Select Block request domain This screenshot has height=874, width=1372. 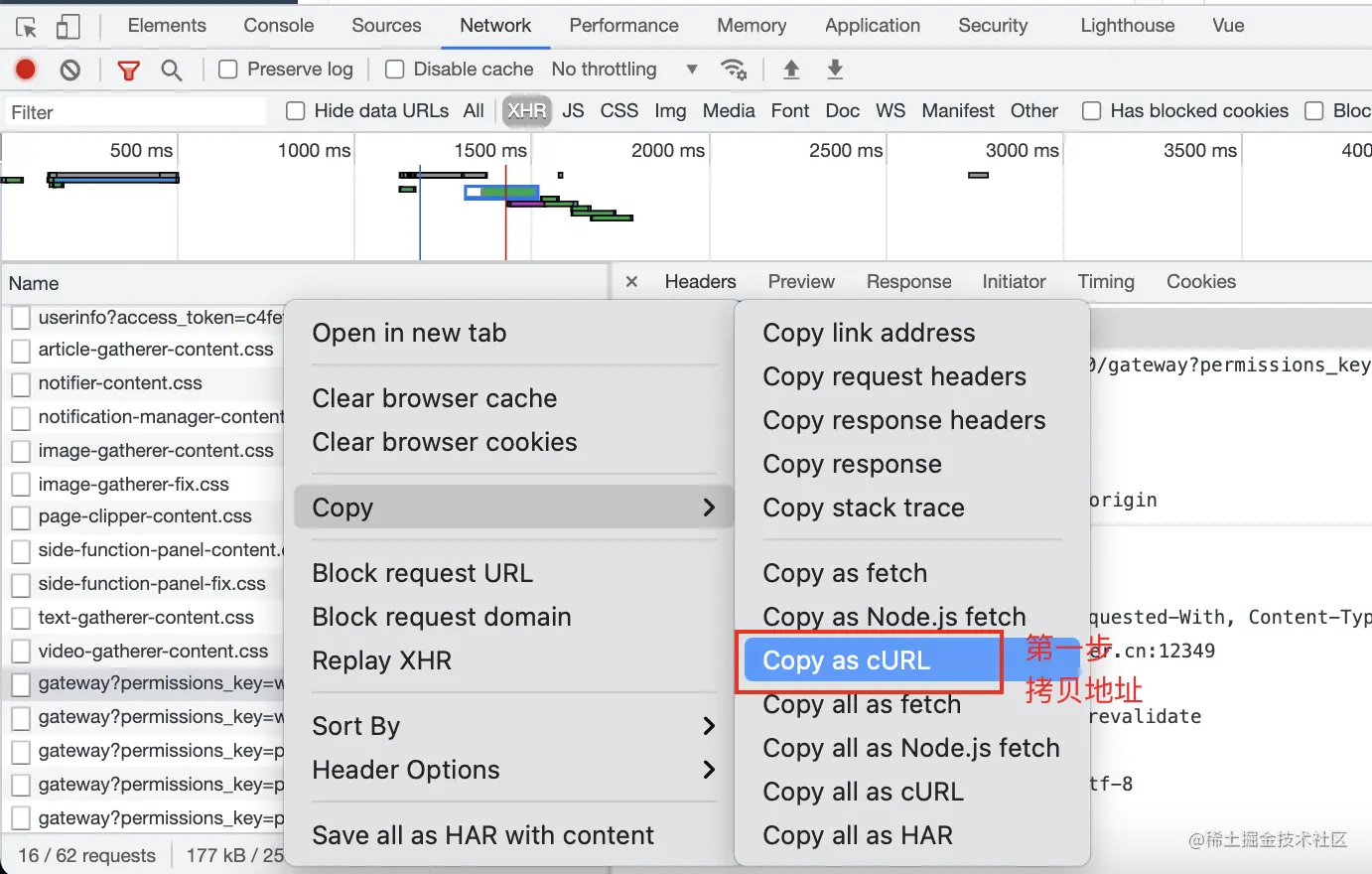coord(442,617)
